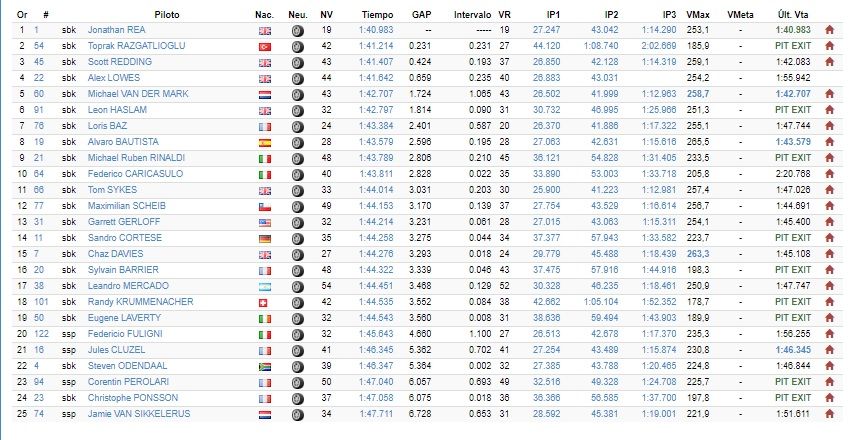This screenshot has width=854, height=440.
Task: Click the home icon in Chaz DAVIES's row
Action: click(x=829, y=254)
